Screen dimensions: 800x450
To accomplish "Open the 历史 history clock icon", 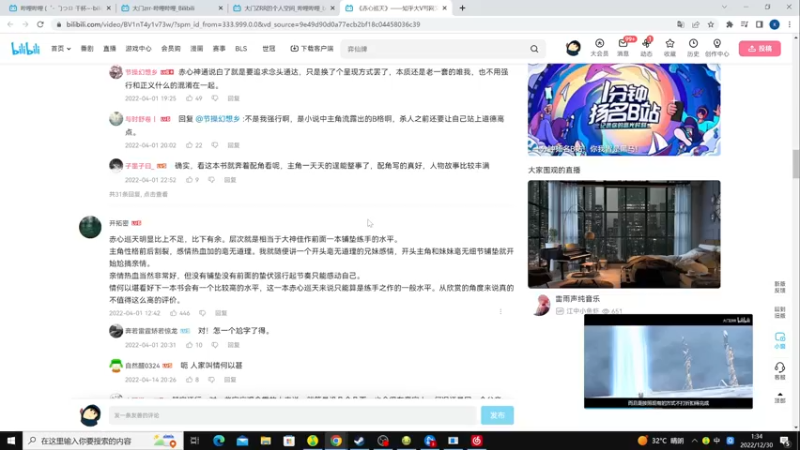I will coord(693,47).
